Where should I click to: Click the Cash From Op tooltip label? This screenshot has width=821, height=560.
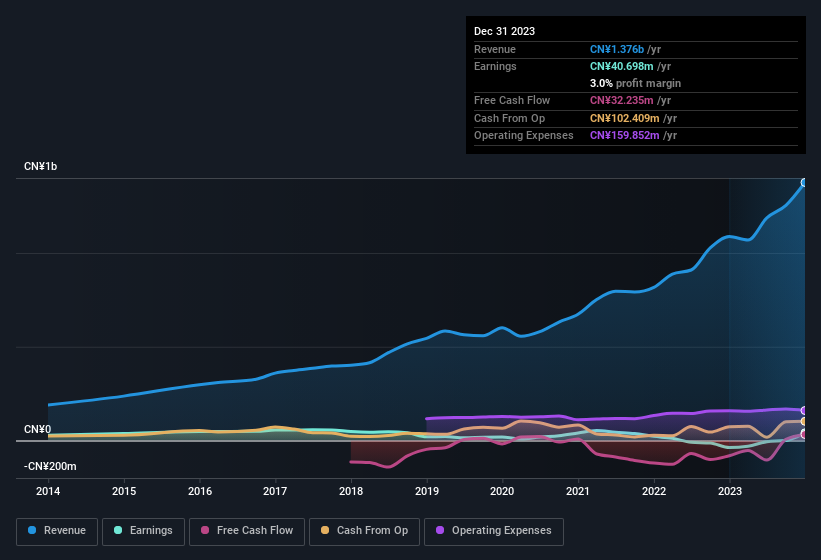(x=509, y=118)
